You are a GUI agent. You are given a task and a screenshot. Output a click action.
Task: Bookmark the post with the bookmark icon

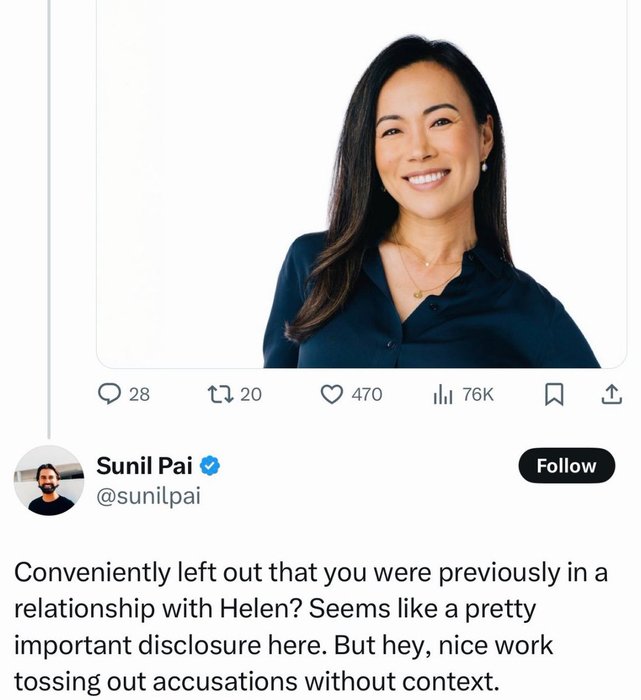click(x=553, y=394)
